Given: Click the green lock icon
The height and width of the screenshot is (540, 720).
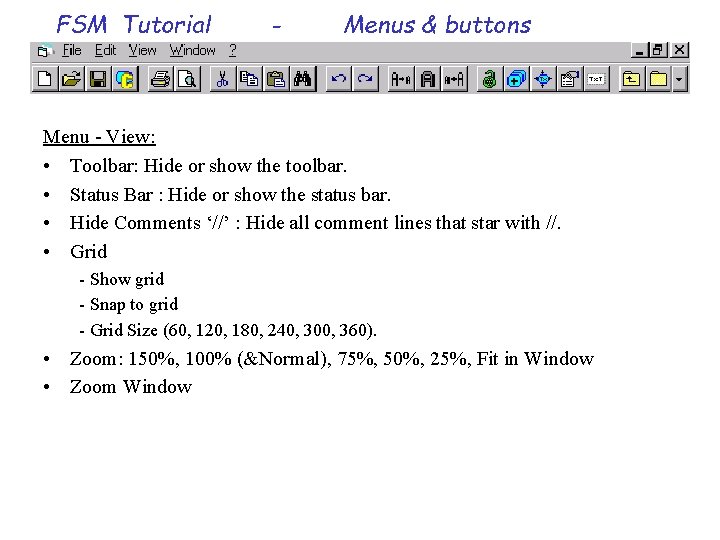Looking at the screenshot, I should tap(490, 79).
